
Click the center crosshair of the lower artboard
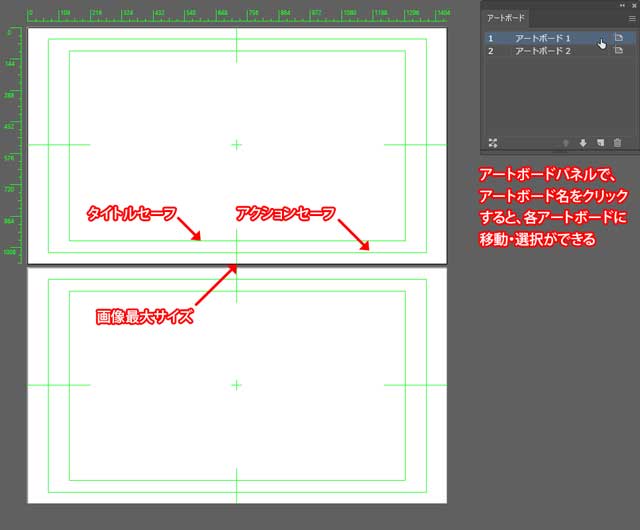[237, 385]
